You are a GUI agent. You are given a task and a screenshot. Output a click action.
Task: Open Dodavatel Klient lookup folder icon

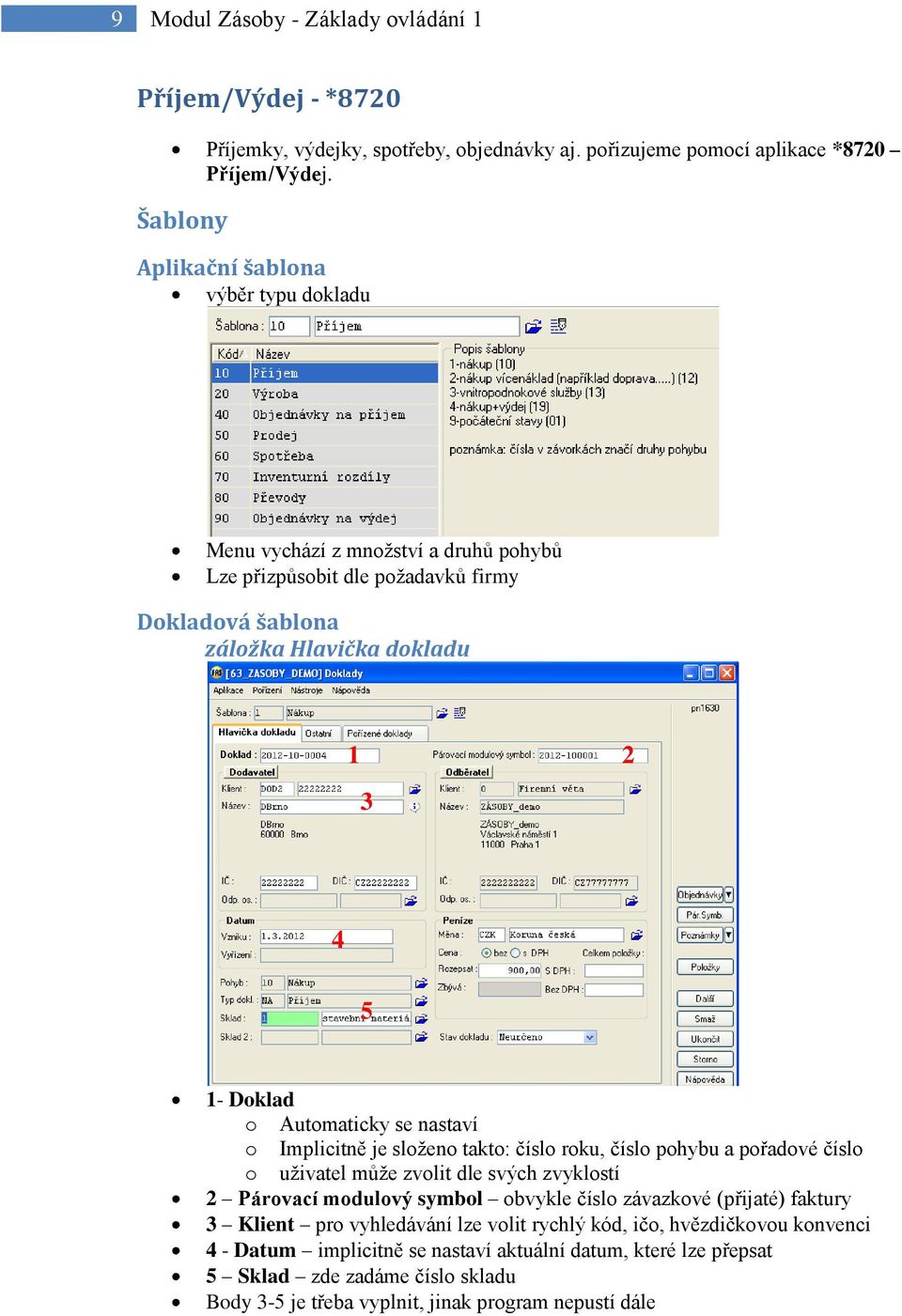[x=414, y=789]
